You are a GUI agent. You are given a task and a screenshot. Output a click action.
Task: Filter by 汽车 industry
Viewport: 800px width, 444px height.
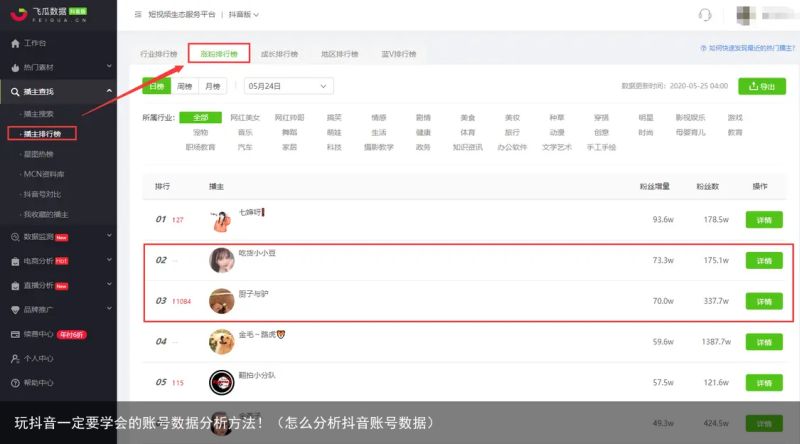point(245,147)
